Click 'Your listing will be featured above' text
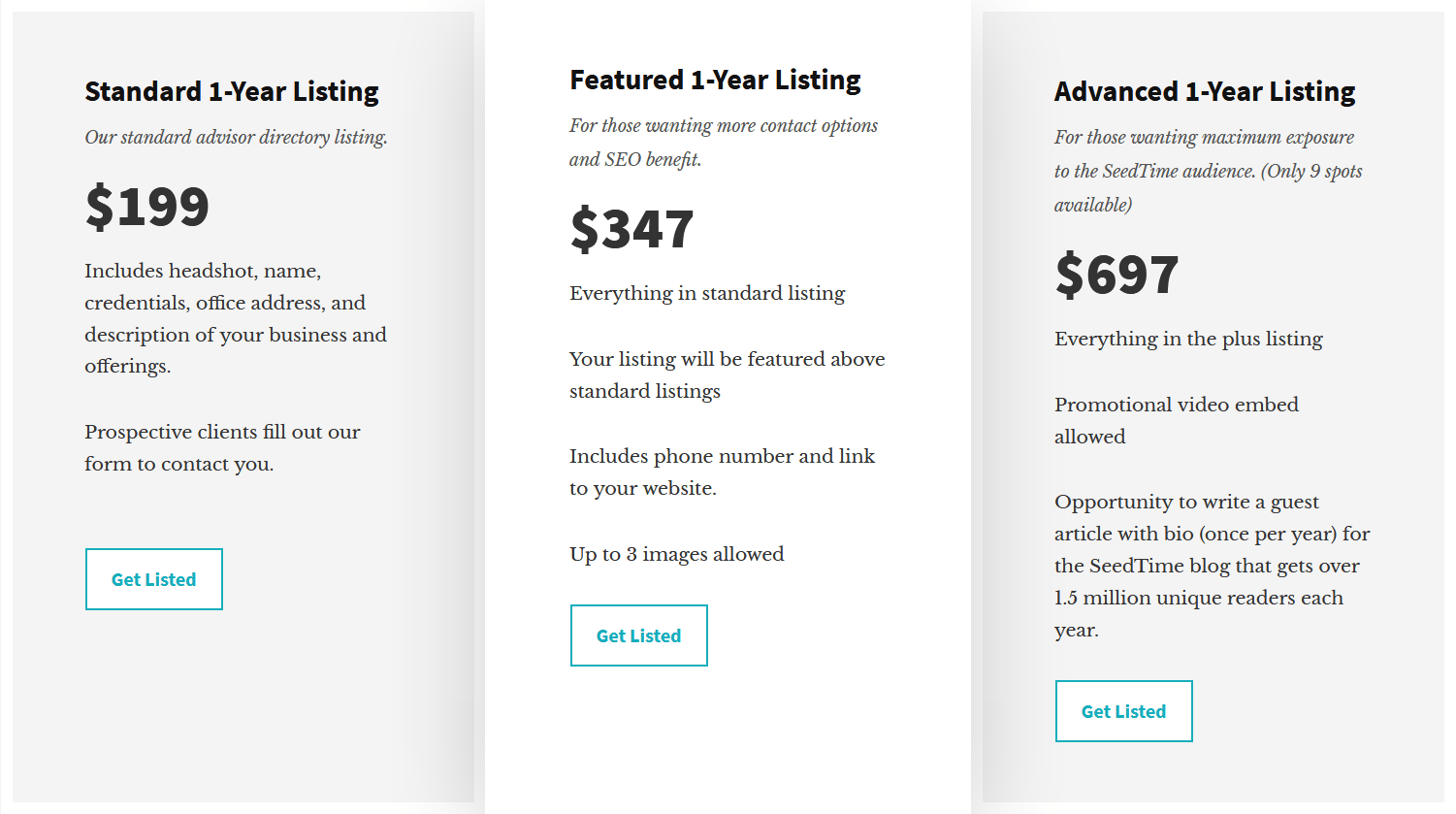Screen dimensions: 1456x814 tap(727, 374)
